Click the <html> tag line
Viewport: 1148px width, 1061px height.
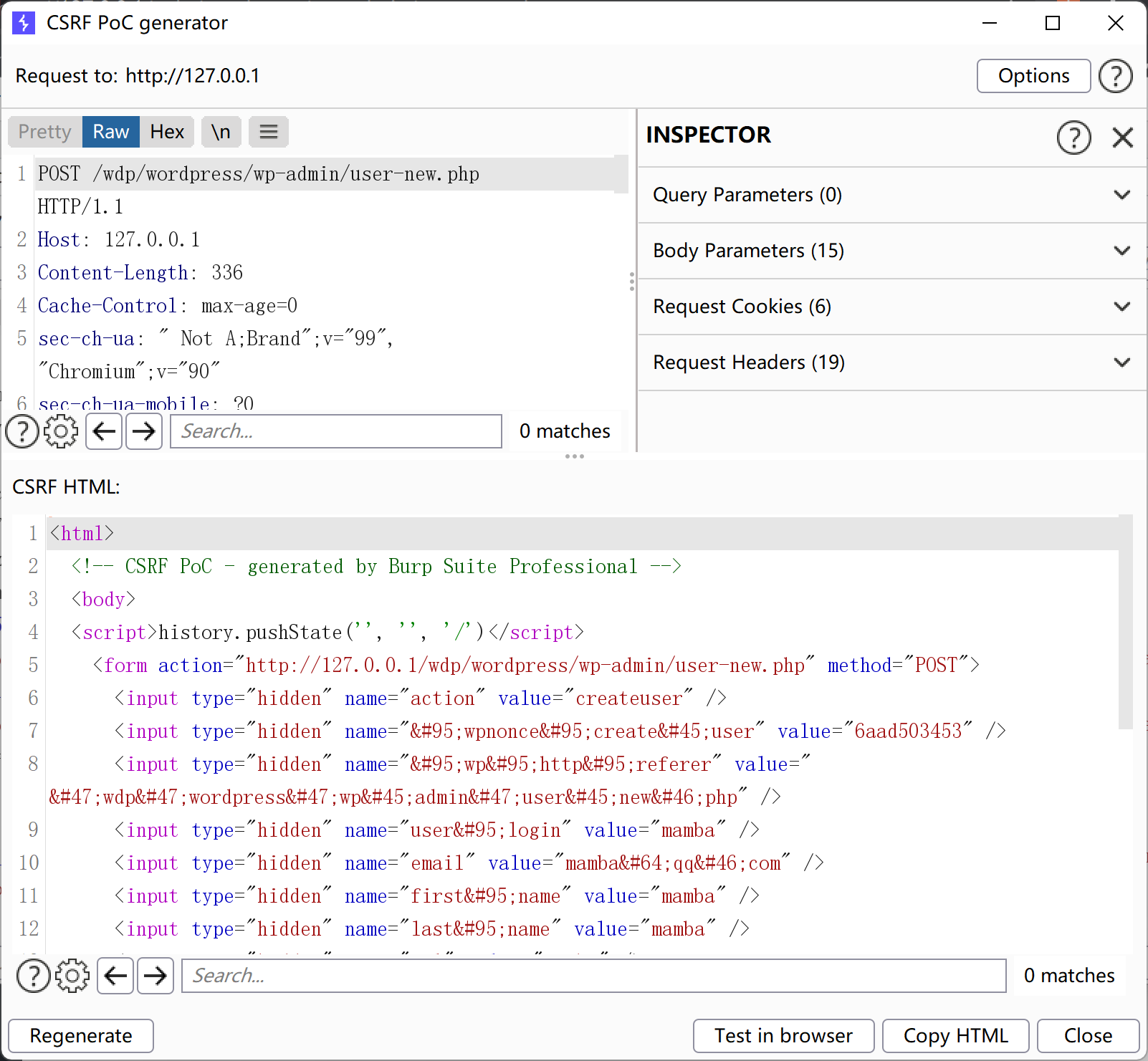(x=82, y=534)
